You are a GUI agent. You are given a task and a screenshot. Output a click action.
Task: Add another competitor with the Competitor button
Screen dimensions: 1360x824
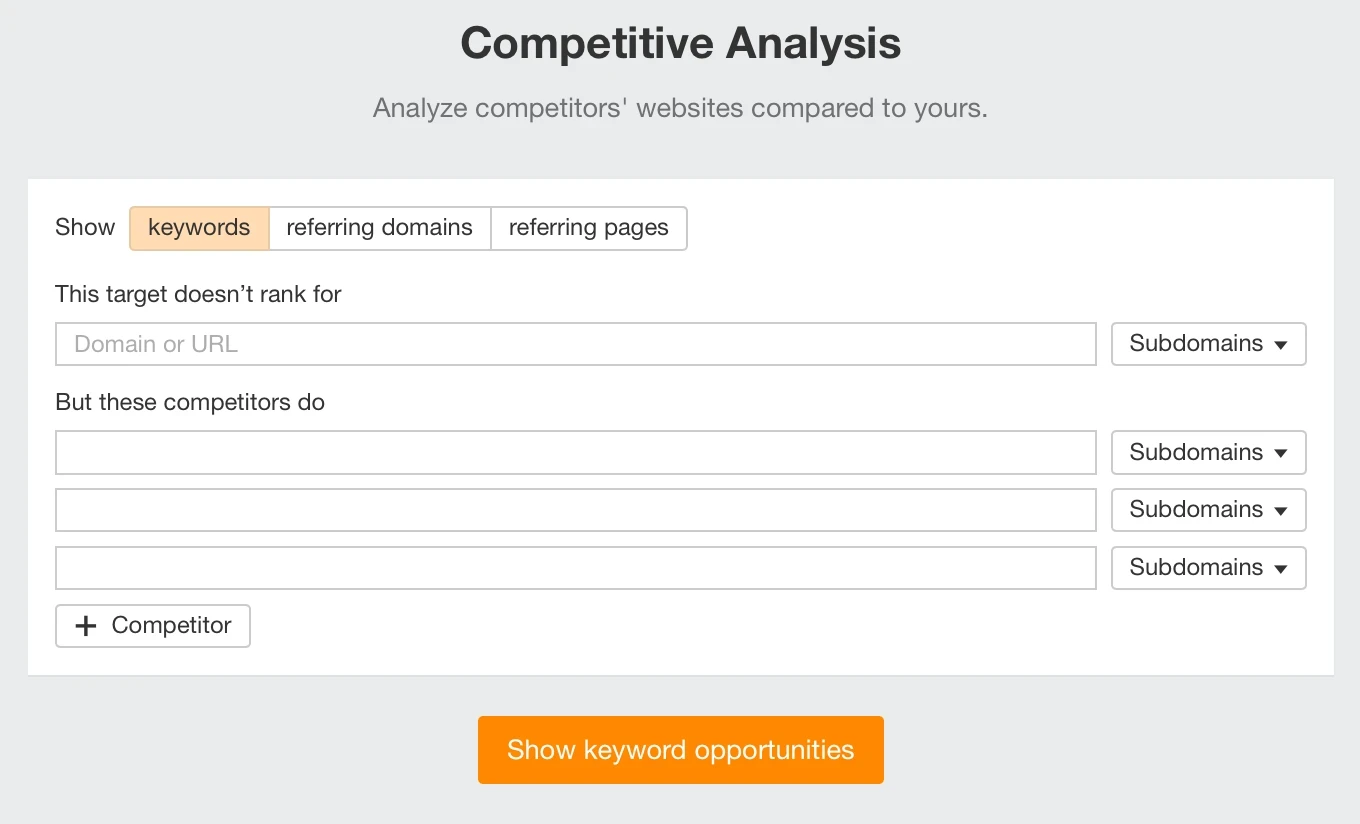(x=153, y=626)
